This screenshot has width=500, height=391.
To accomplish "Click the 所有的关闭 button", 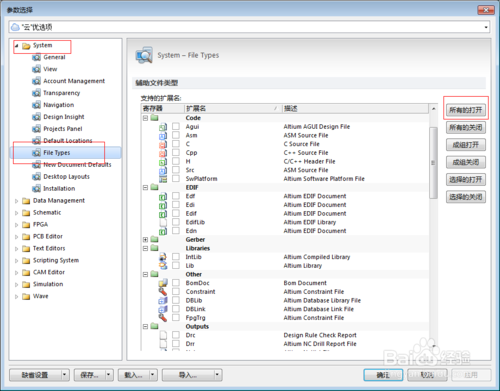I will tap(466, 127).
